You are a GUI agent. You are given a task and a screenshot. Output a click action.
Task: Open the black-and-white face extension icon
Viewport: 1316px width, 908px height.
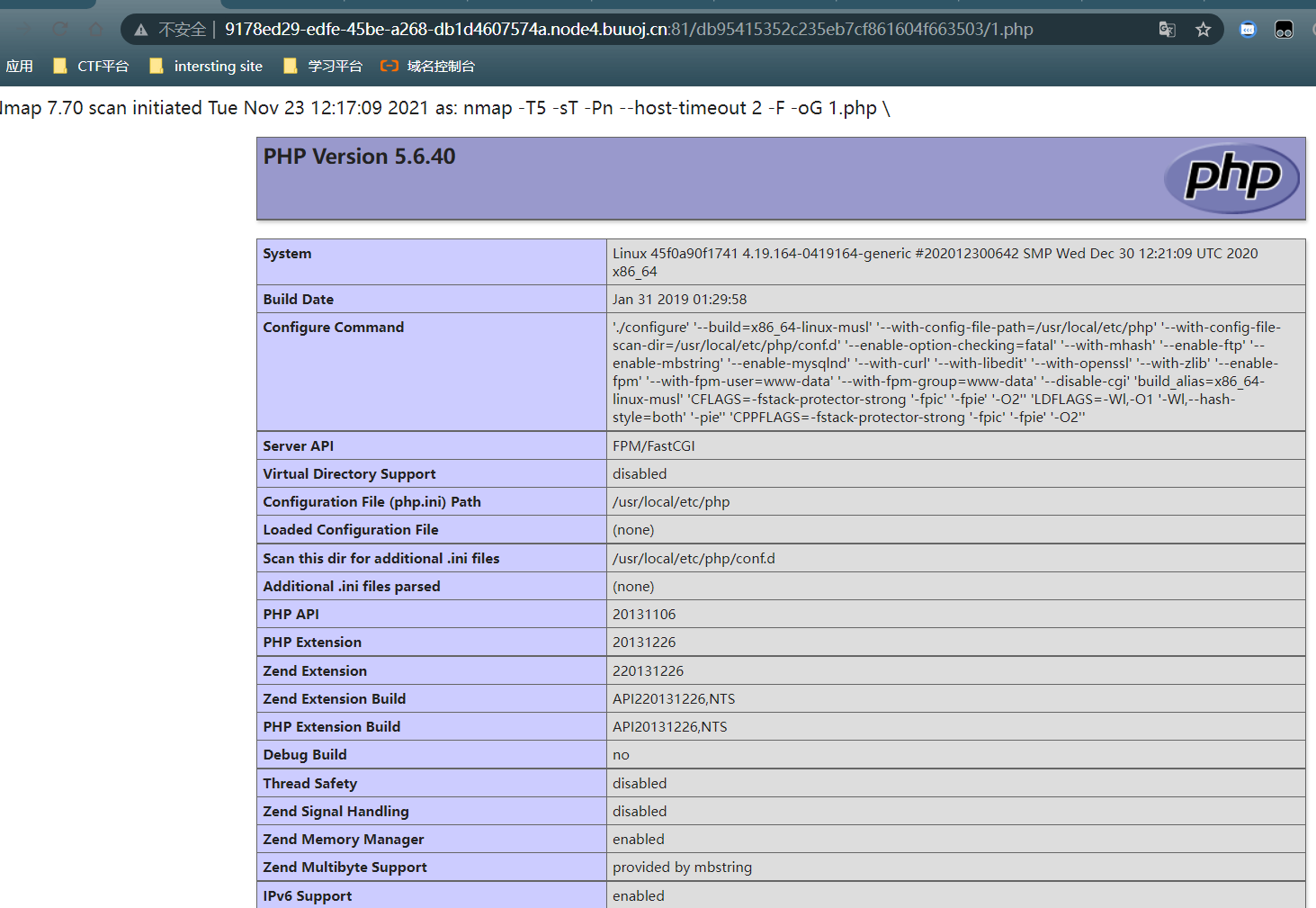pyautogui.click(x=1284, y=30)
